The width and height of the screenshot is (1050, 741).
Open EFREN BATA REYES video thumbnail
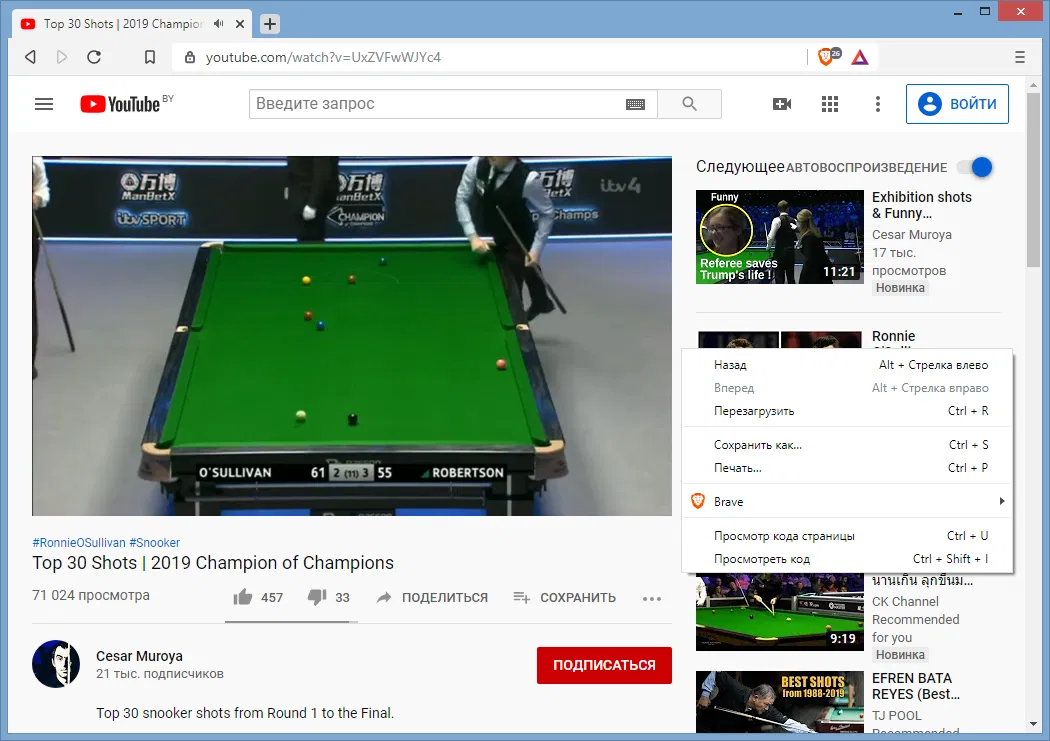[x=779, y=702]
